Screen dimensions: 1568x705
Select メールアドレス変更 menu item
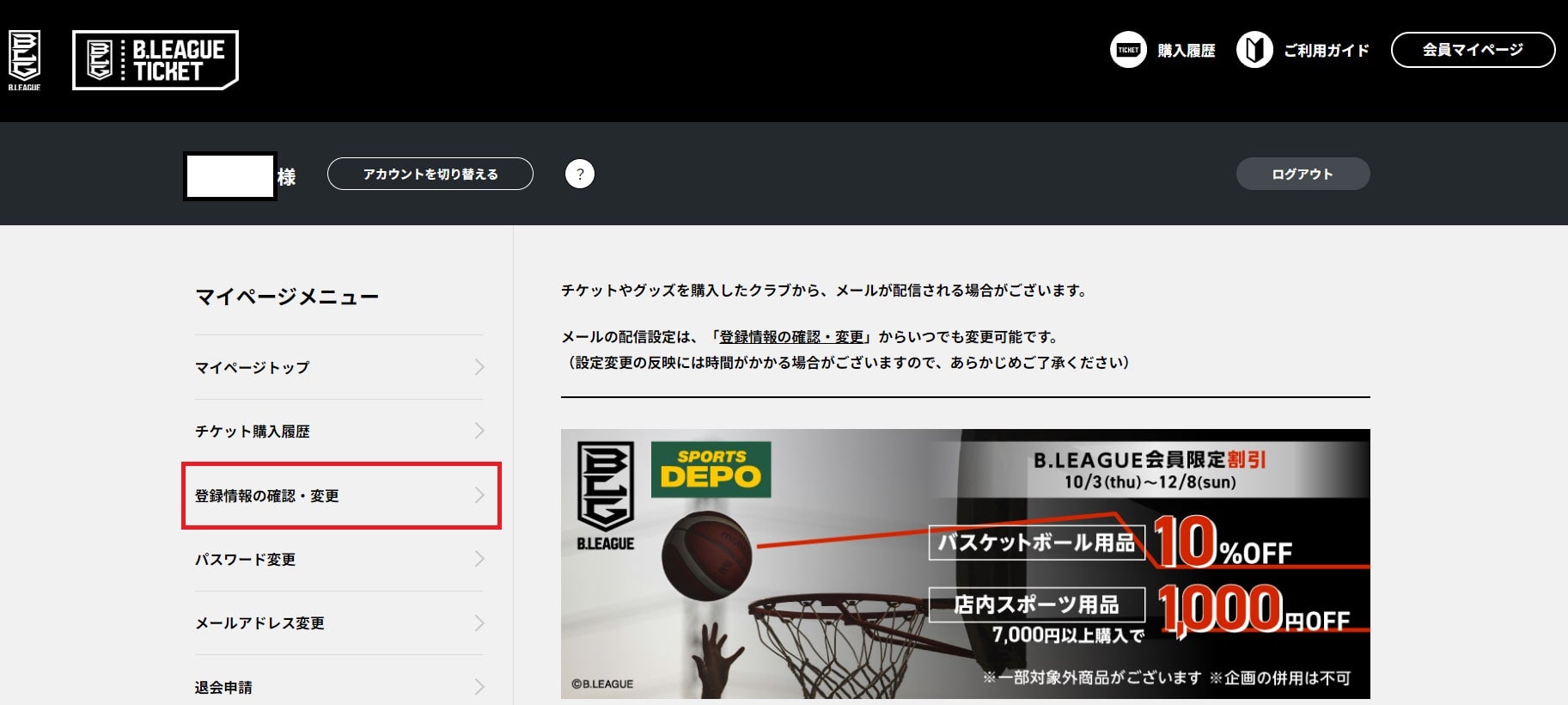pyautogui.click(x=339, y=622)
